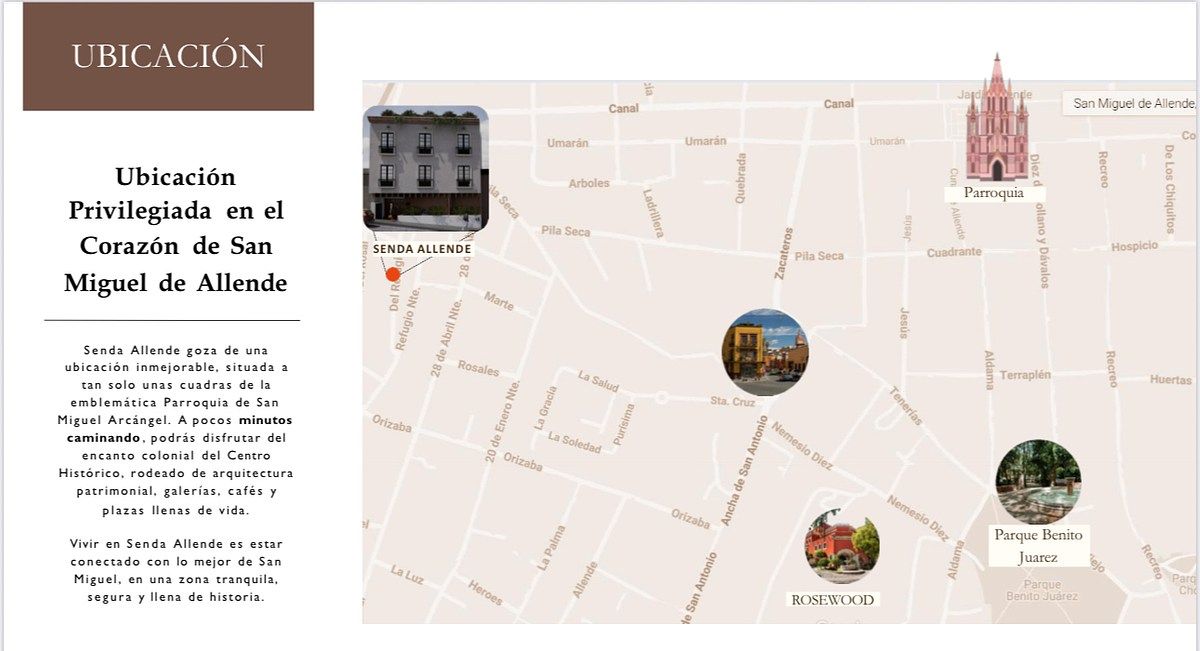The height and width of the screenshot is (651, 1200).
Task: Click the circular street photo near Sta. Cruz
Action: pyautogui.click(x=765, y=352)
